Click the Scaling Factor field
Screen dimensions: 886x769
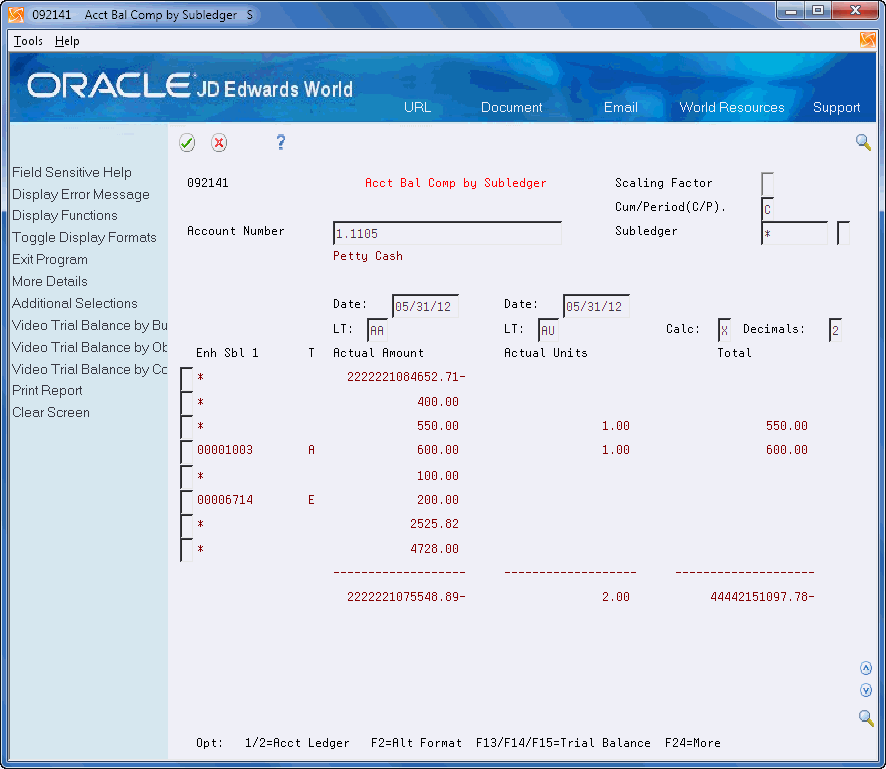pos(767,184)
